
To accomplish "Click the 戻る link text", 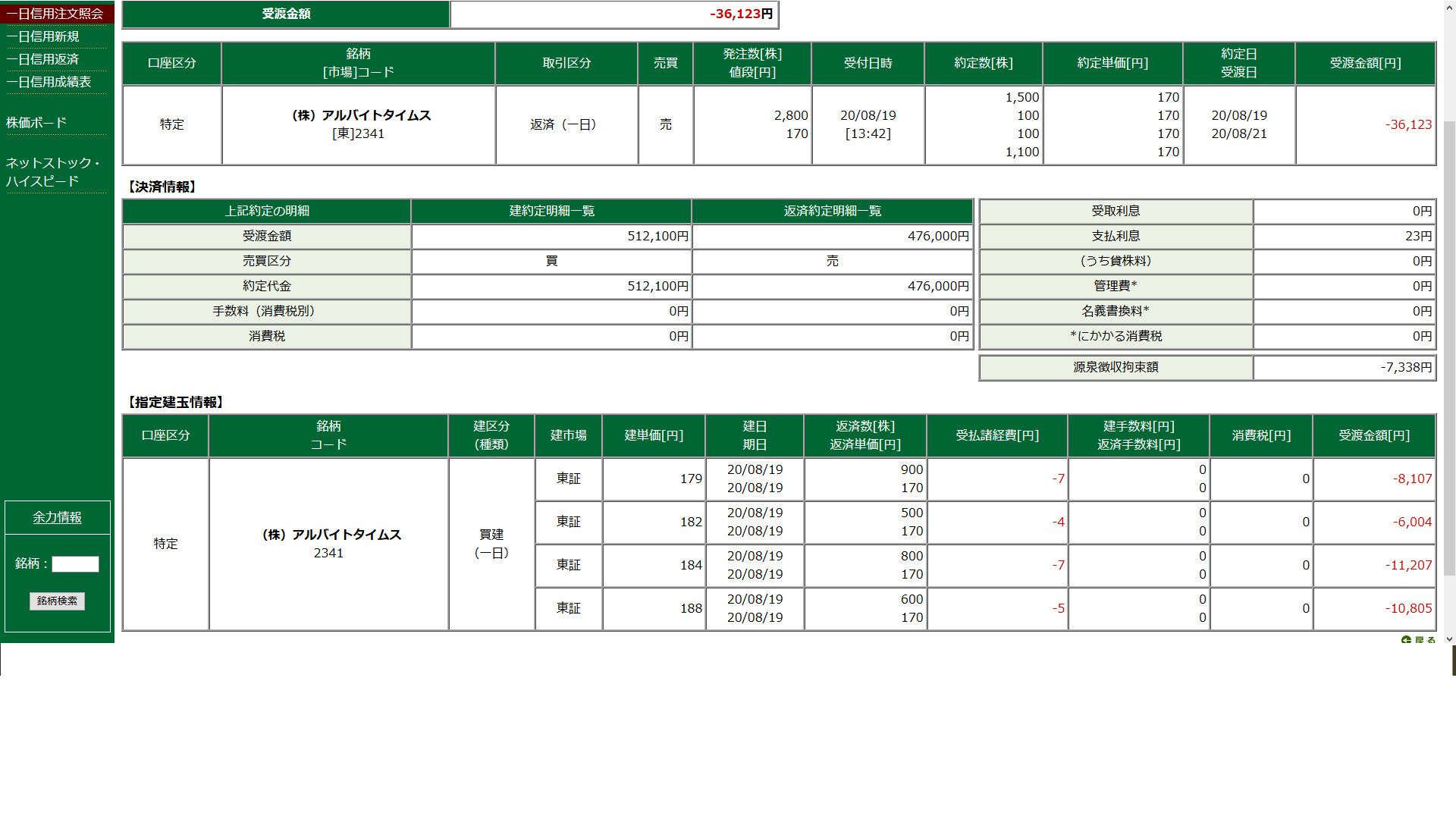I will point(1425,640).
